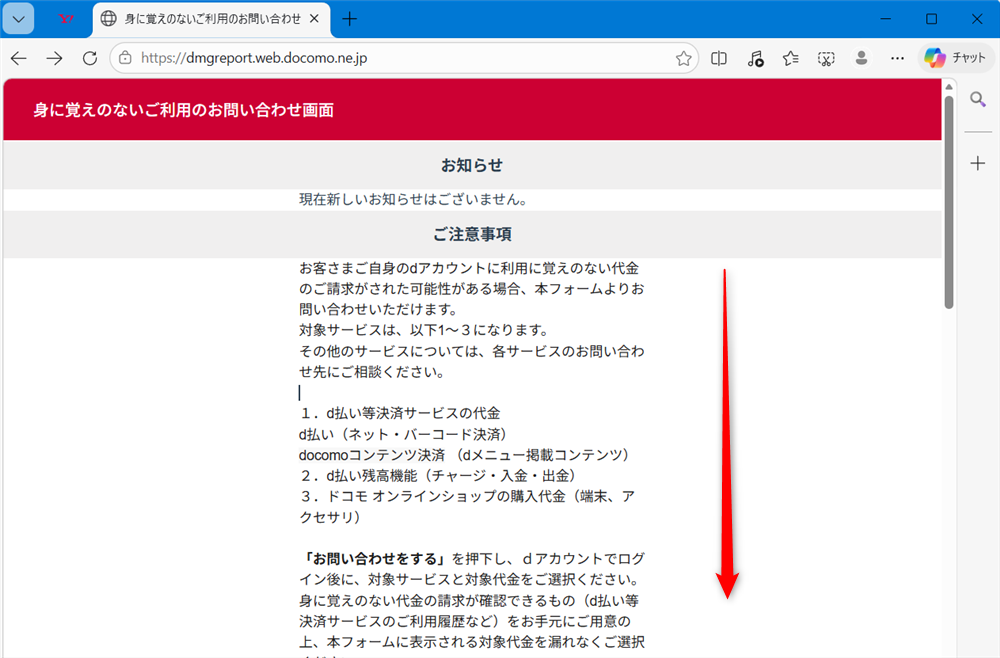The image size is (1000, 658).
Task: Expand the sidebar customize panel with plus
Action: 978,163
